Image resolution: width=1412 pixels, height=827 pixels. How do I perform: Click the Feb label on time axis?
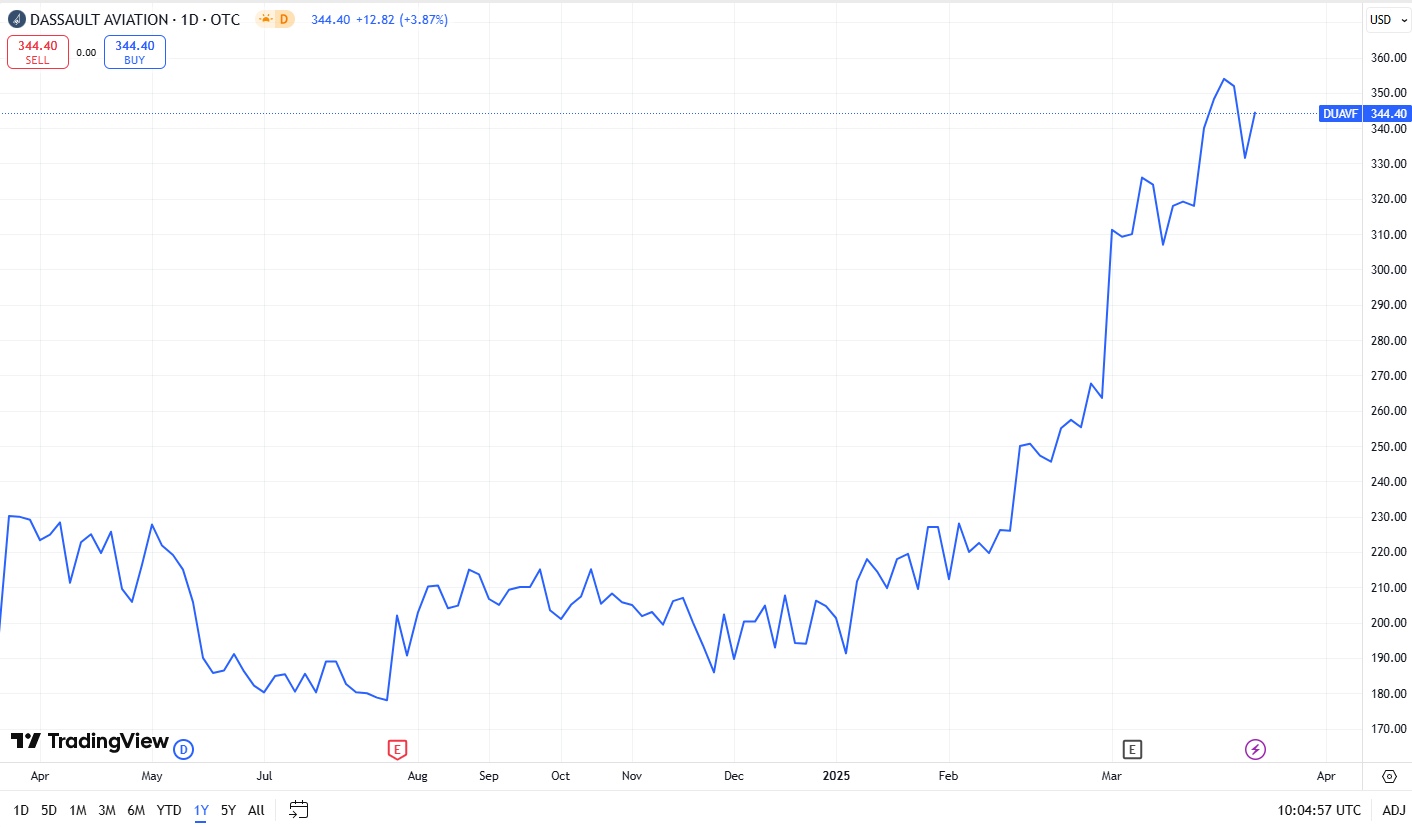coord(948,776)
